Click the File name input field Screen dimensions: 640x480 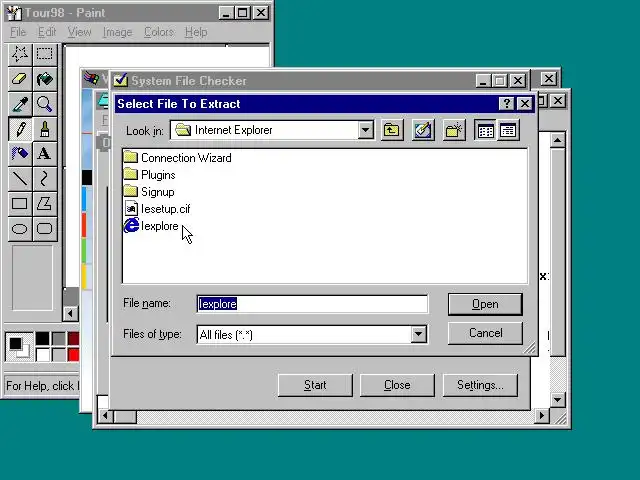(312, 304)
